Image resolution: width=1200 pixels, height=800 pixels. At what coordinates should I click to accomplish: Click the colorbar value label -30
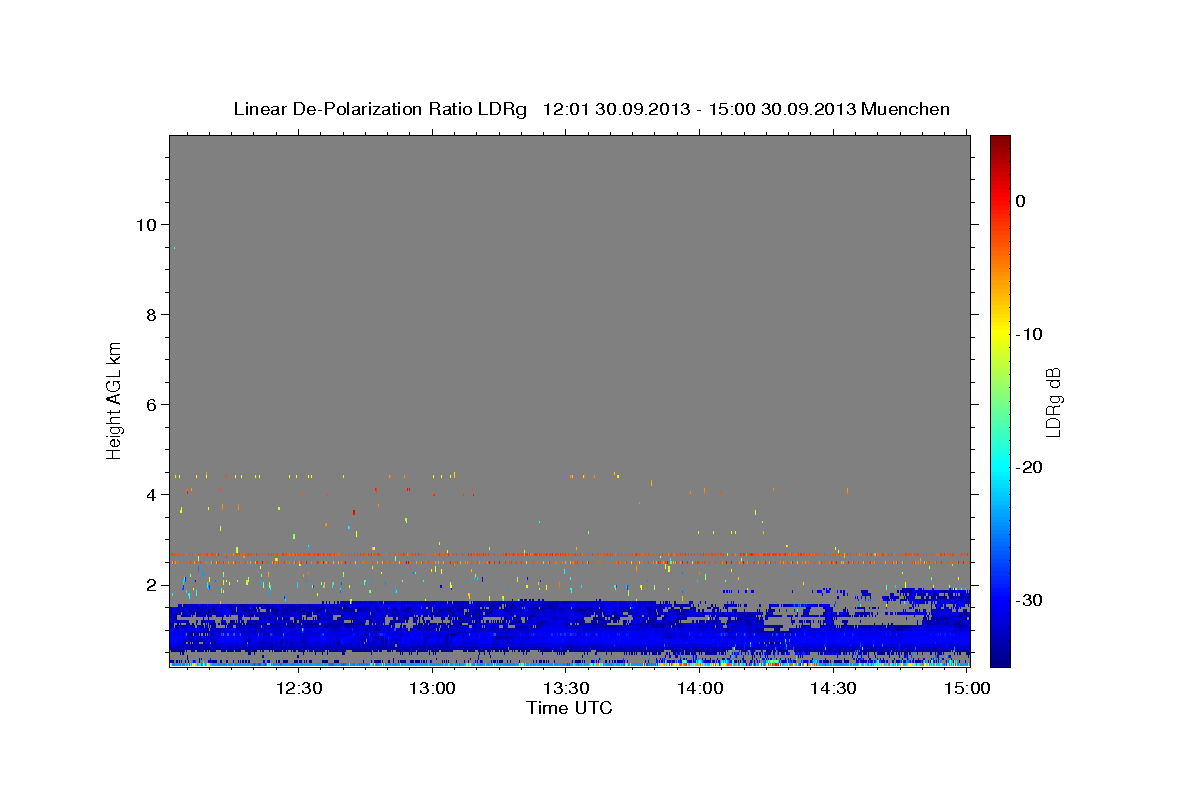(x=1030, y=600)
